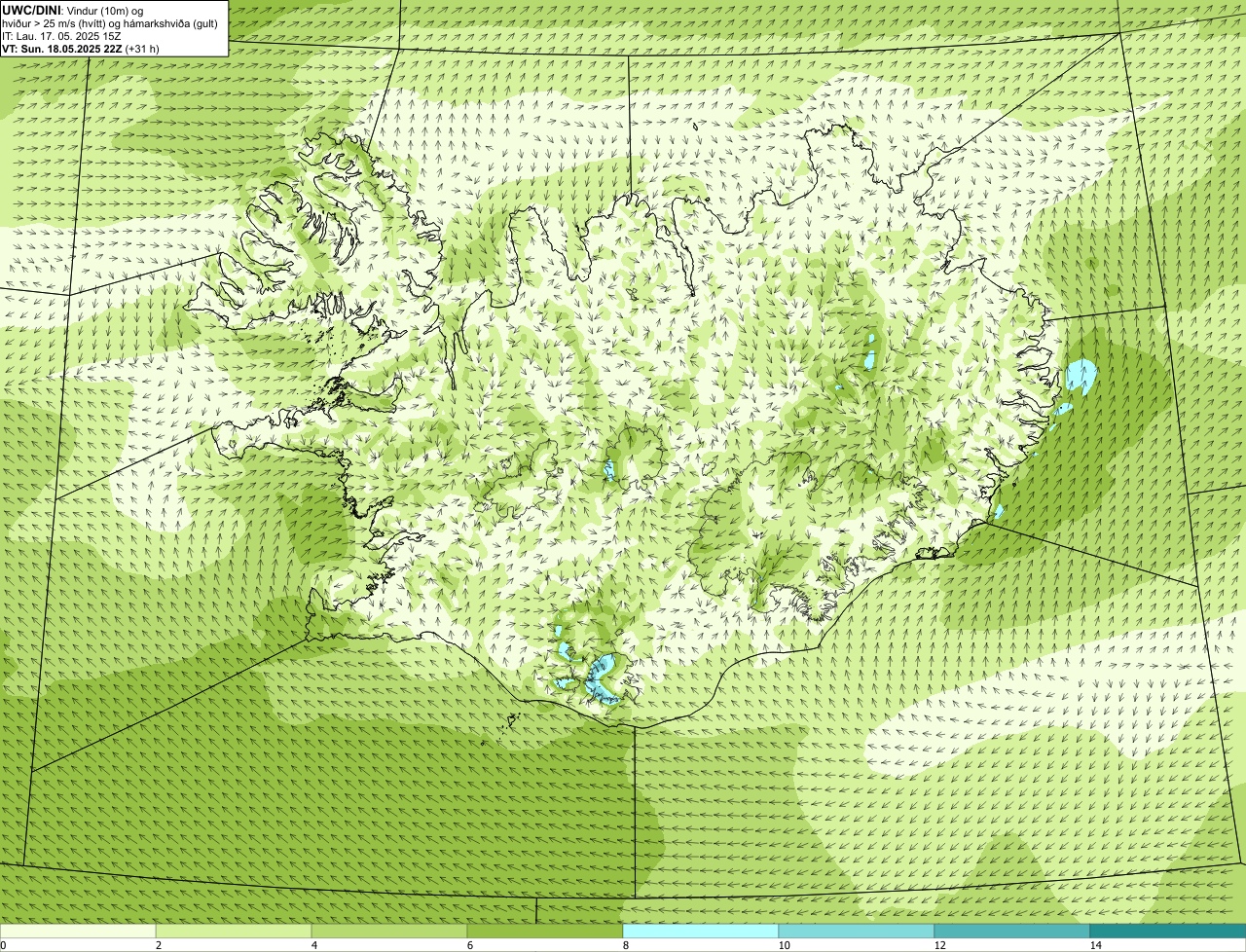The height and width of the screenshot is (952, 1246).
Task: Click the "(+31 h)" forecast offset text
Action: click(x=142, y=49)
